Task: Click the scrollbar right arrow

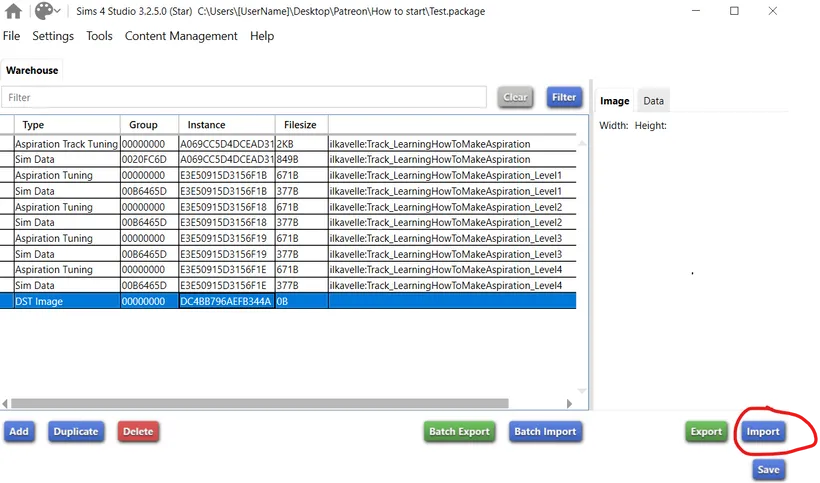Action: click(569, 404)
